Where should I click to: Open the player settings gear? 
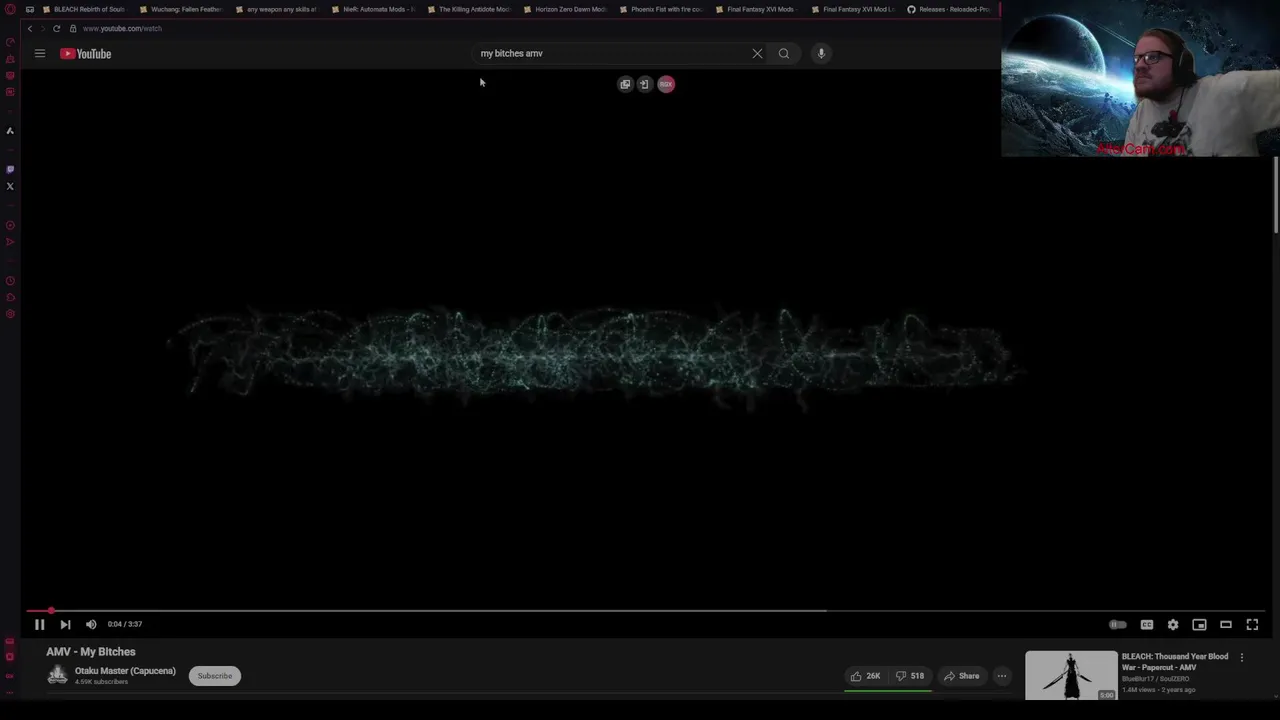[x=1173, y=624]
